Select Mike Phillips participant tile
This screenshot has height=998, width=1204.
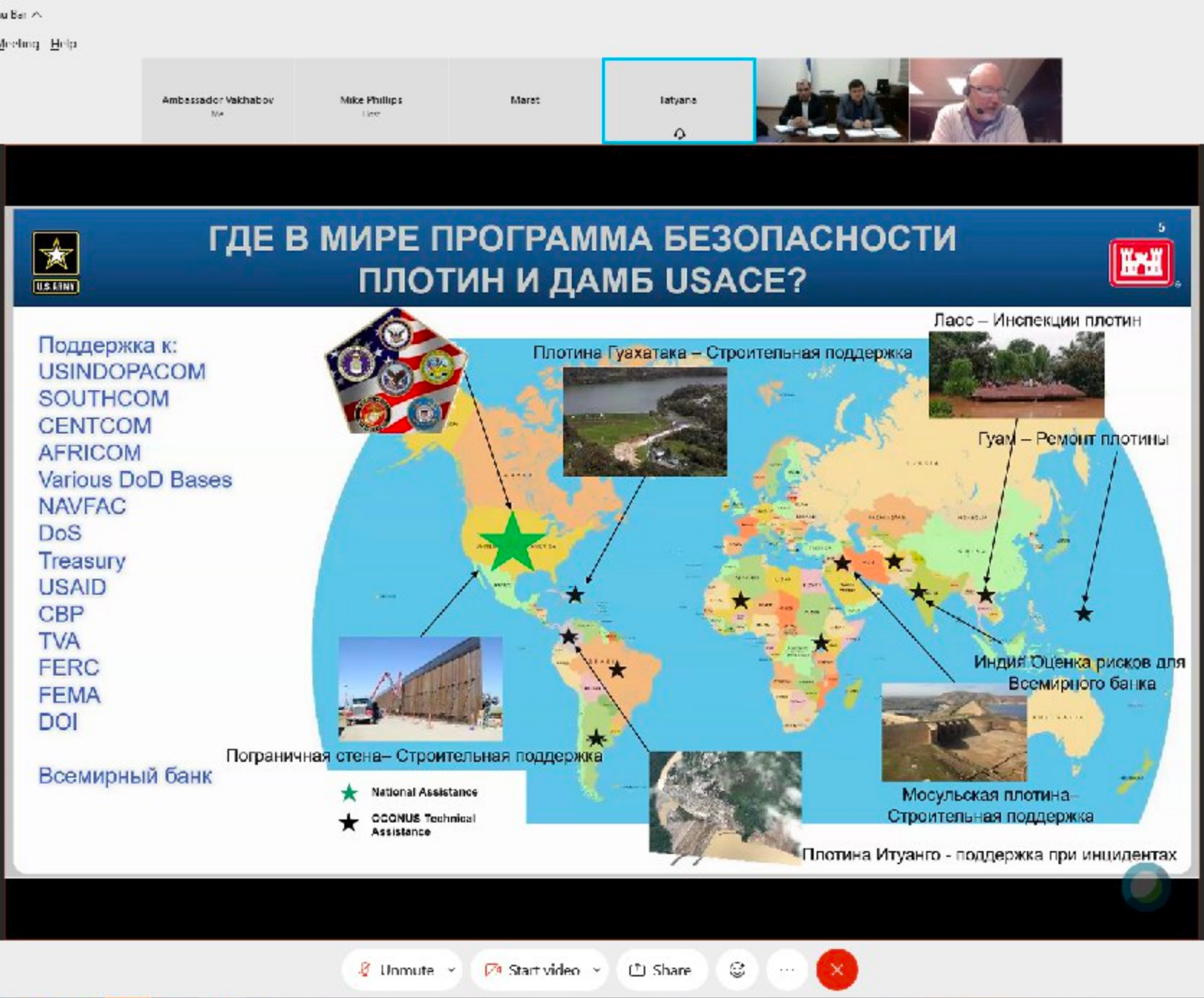[372, 100]
